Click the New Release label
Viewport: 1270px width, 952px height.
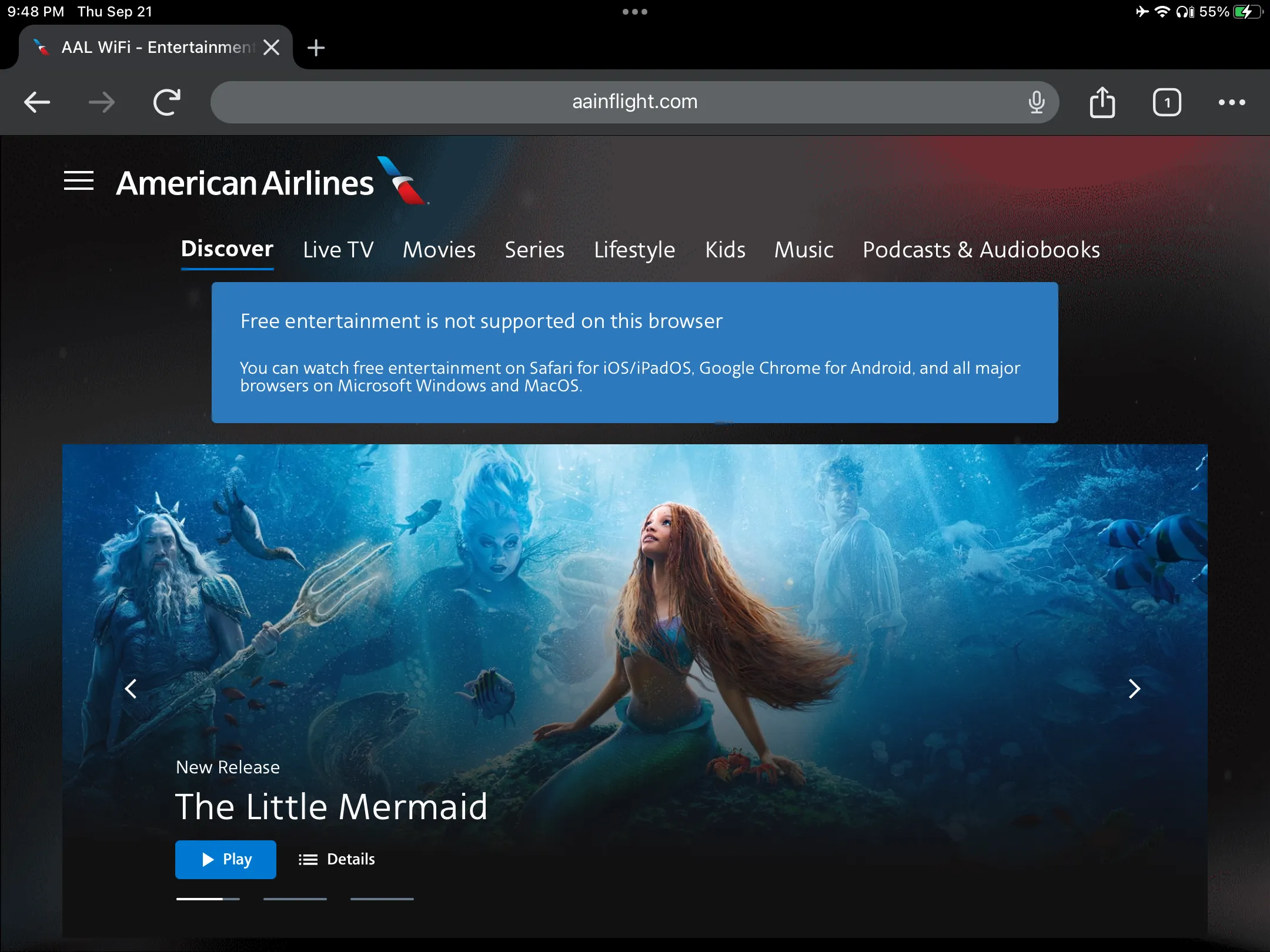click(x=228, y=767)
